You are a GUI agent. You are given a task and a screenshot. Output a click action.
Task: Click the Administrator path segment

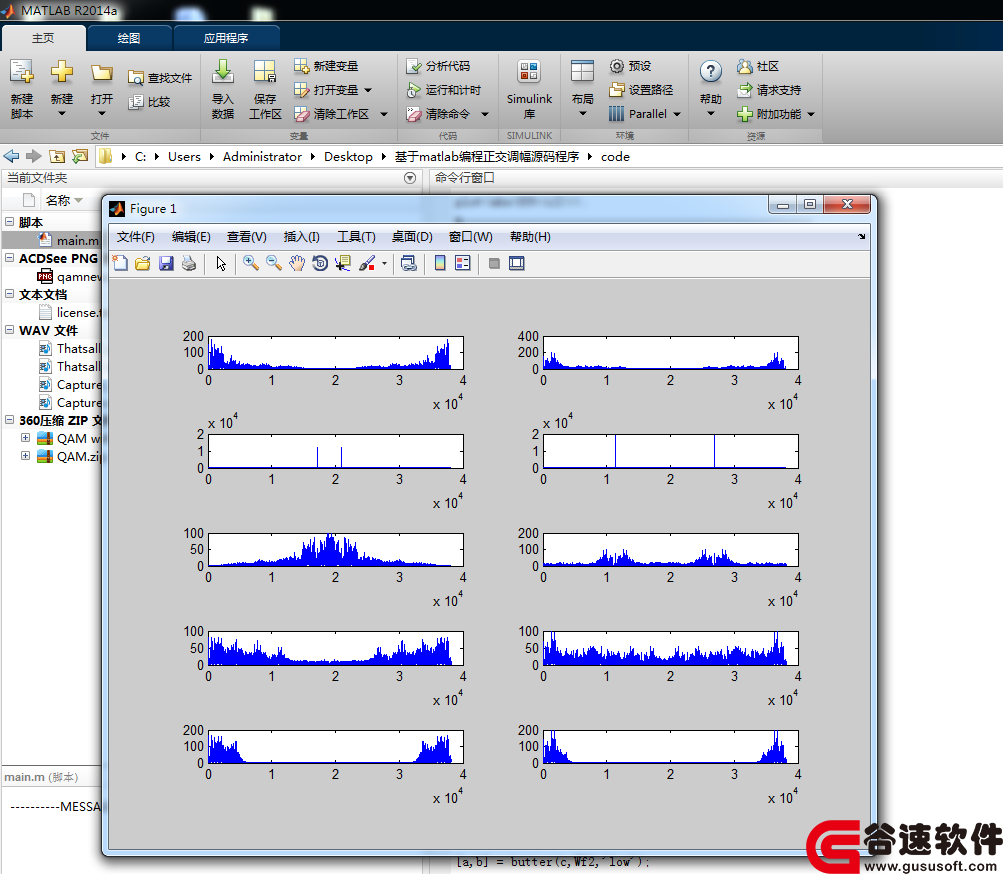tap(262, 157)
